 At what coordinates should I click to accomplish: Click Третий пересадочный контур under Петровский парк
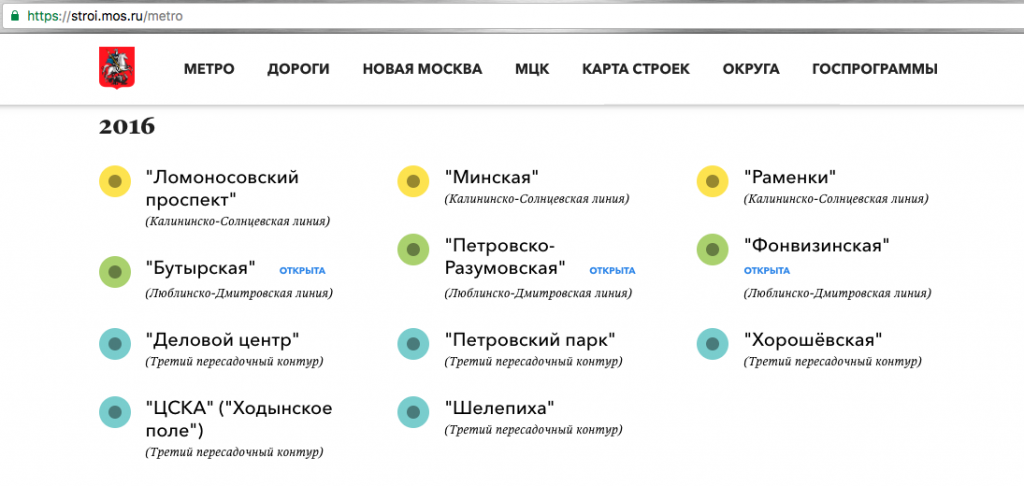tap(533, 362)
